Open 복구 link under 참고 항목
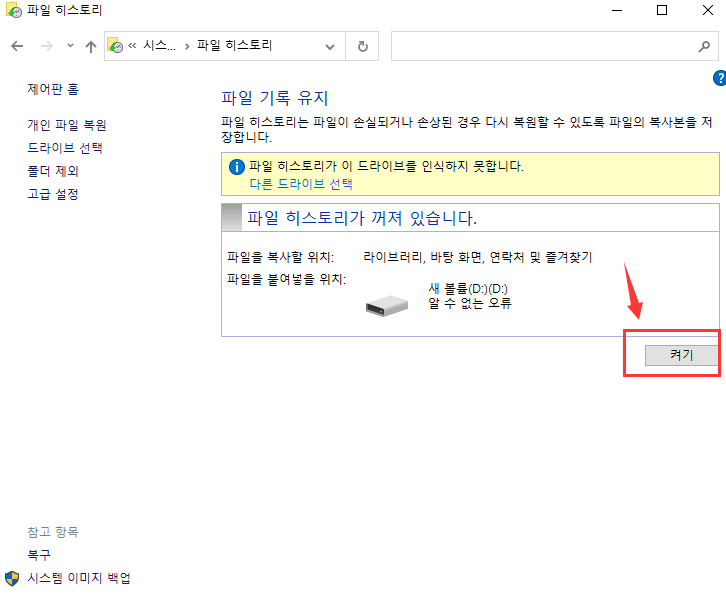Image resolution: width=726 pixels, height=602 pixels. [x=39, y=554]
